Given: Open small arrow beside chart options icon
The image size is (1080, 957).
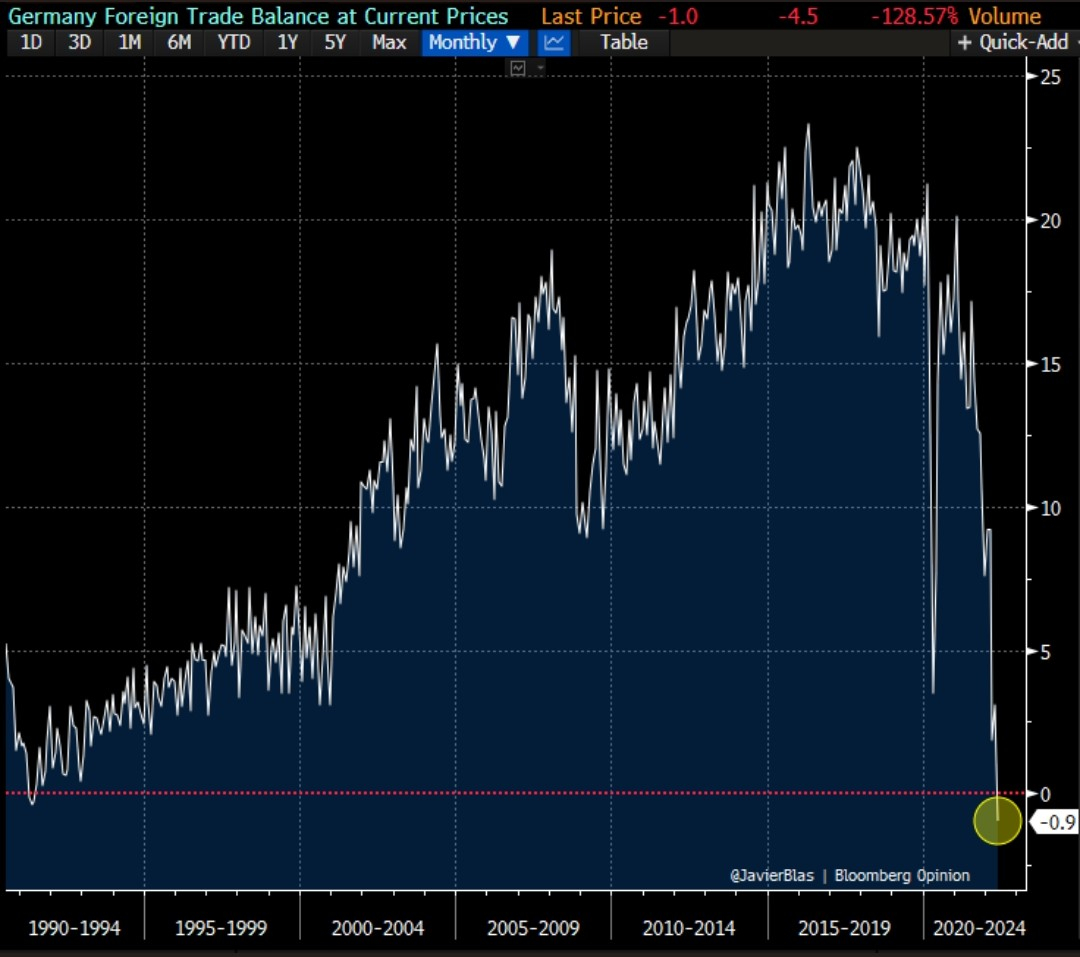Looking at the screenshot, I should [x=540, y=68].
